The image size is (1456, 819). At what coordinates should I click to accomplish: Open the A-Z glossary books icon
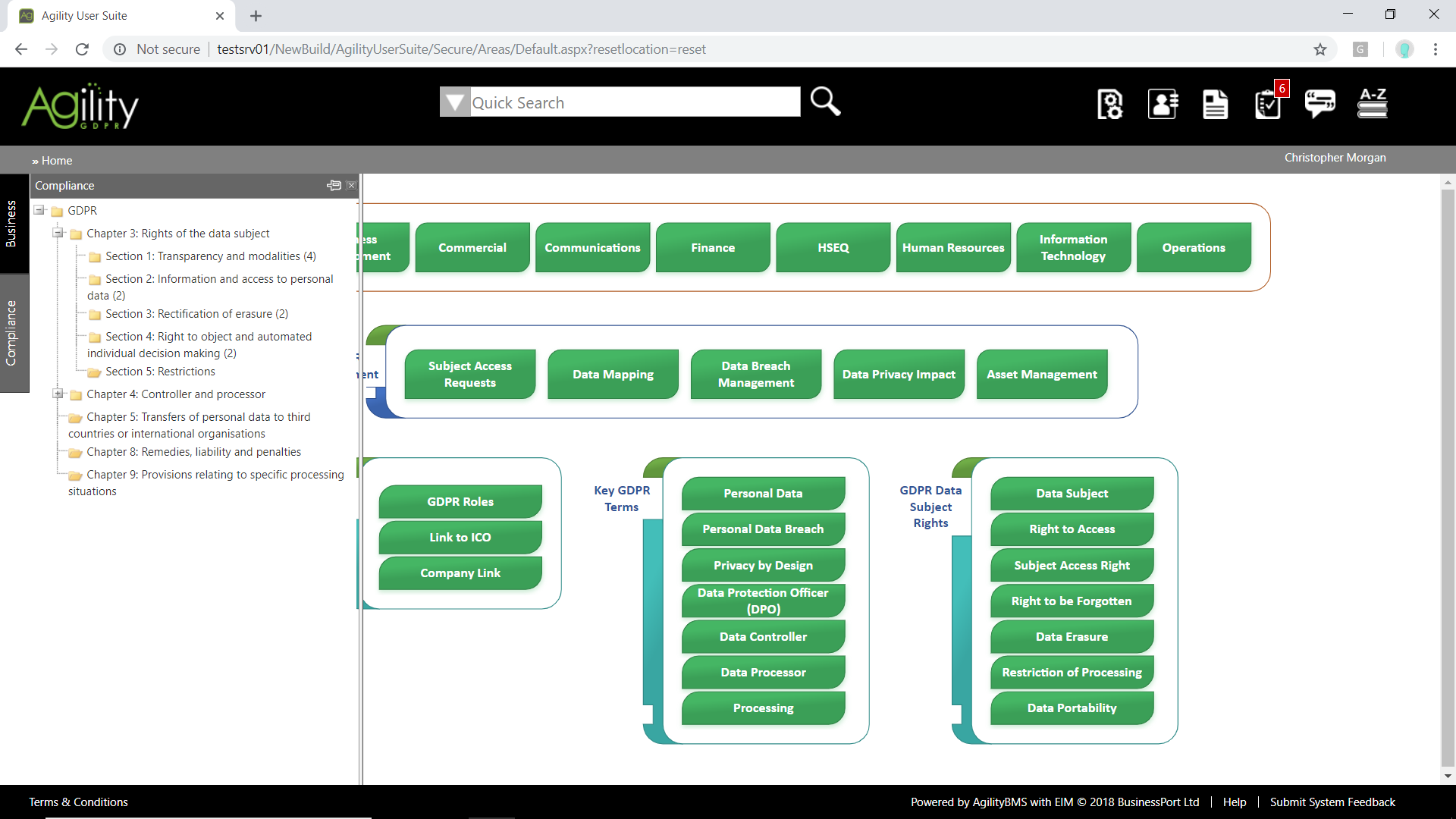pyautogui.click(x=1373, y=103)
